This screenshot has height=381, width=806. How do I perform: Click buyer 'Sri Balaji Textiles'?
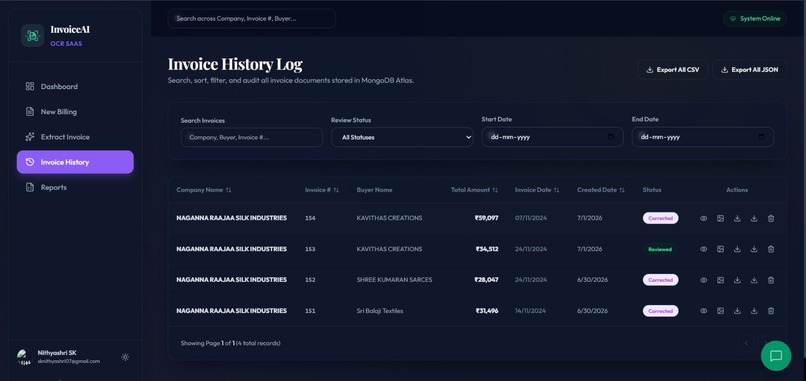click(x=380, y=311)
